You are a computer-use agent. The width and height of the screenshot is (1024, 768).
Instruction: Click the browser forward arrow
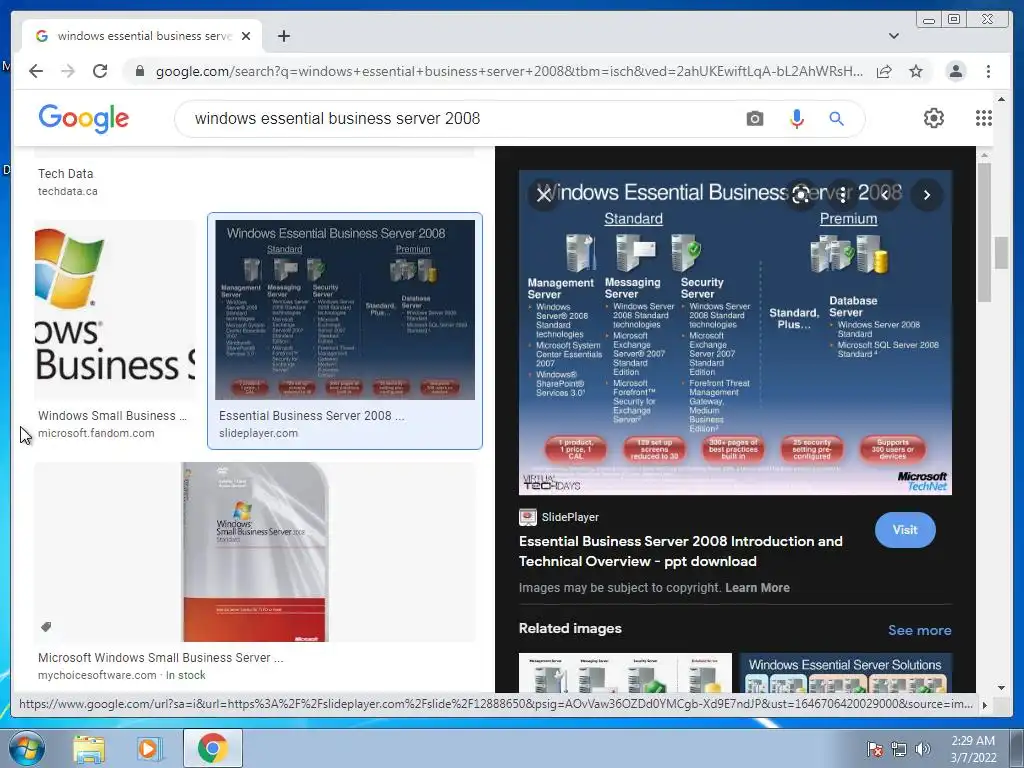tap(68, 71)
